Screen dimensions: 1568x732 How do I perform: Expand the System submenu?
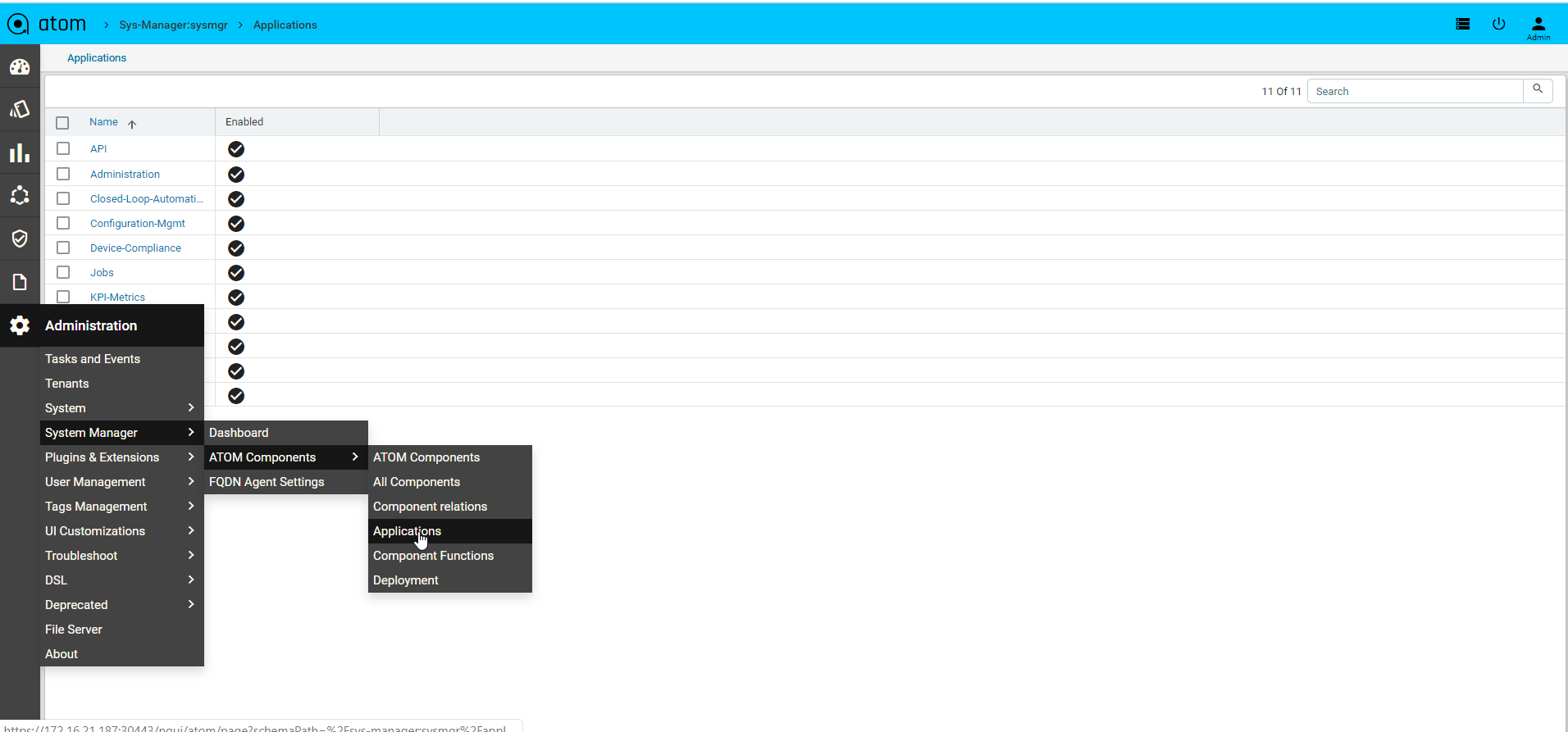tap(121, 408)
